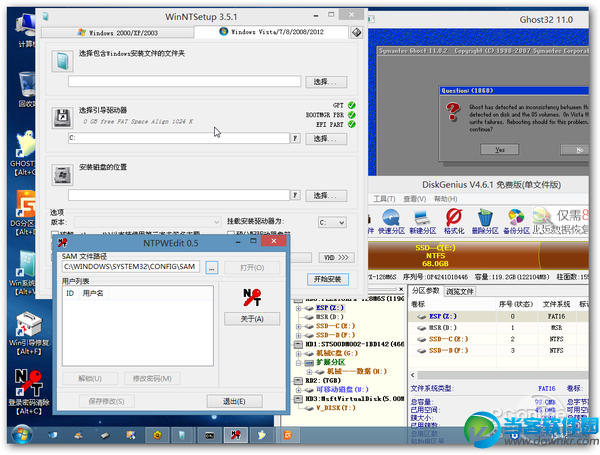Expand ESP (Z:) in DiskGenius tree

pos(298,308)
